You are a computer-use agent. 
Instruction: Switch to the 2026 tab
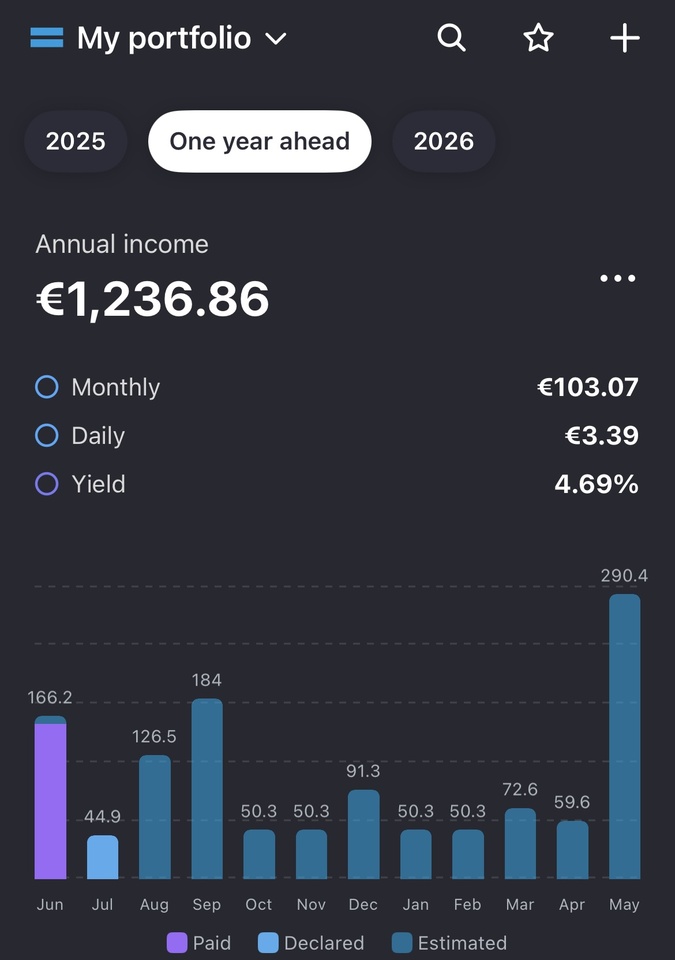click(443, 141)
